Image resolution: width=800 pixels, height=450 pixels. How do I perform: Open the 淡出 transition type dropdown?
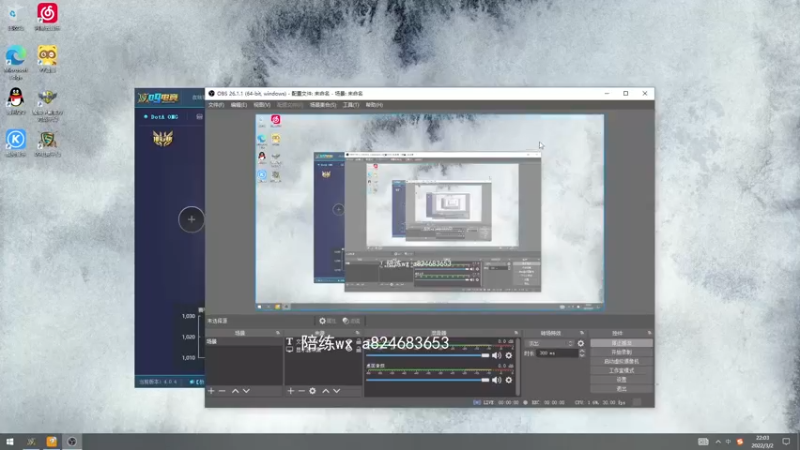coord(549,343)
